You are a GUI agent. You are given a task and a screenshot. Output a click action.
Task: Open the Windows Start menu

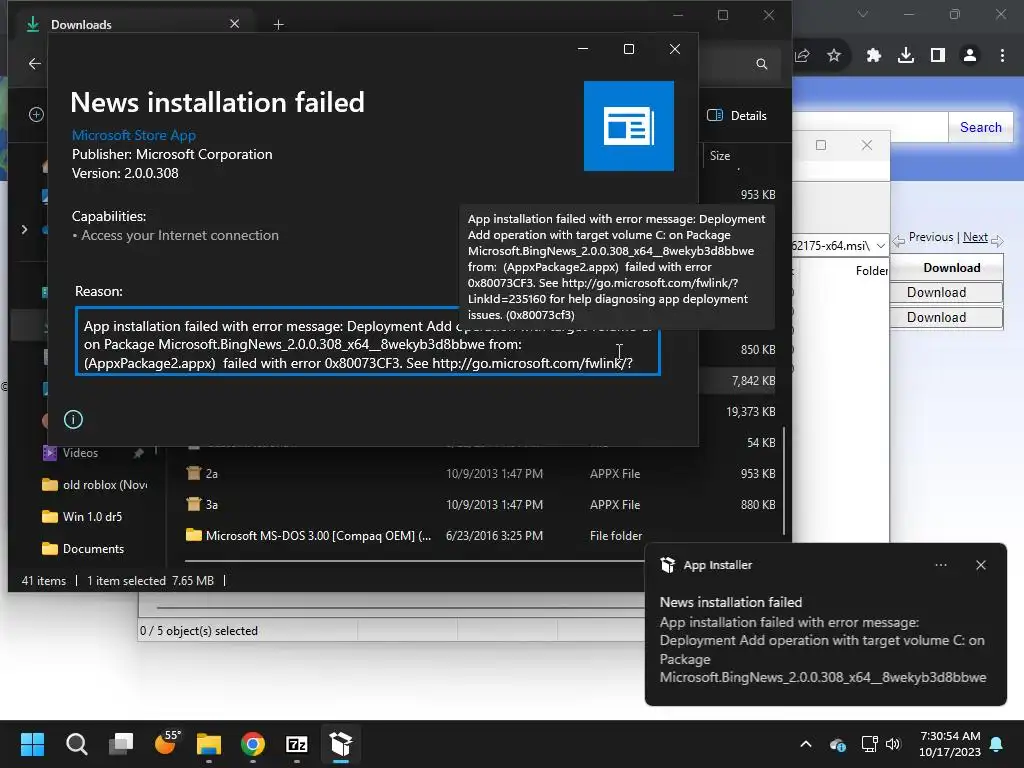tap(32, 744)
